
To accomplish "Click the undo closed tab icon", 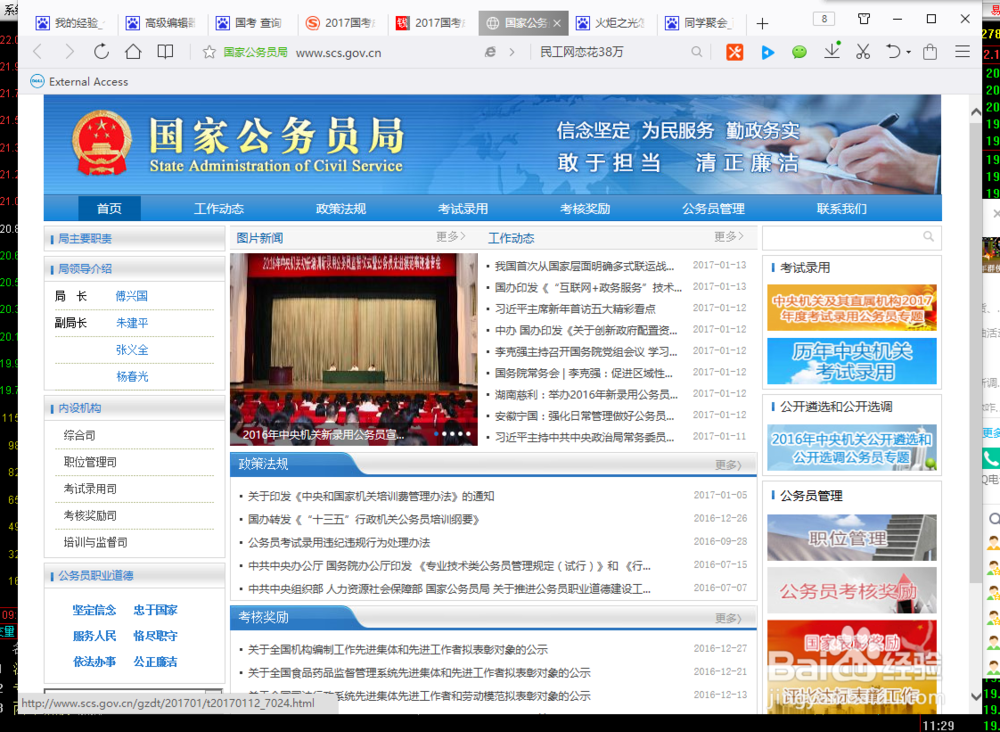I will pyautogui.click(x=894, y=52).
